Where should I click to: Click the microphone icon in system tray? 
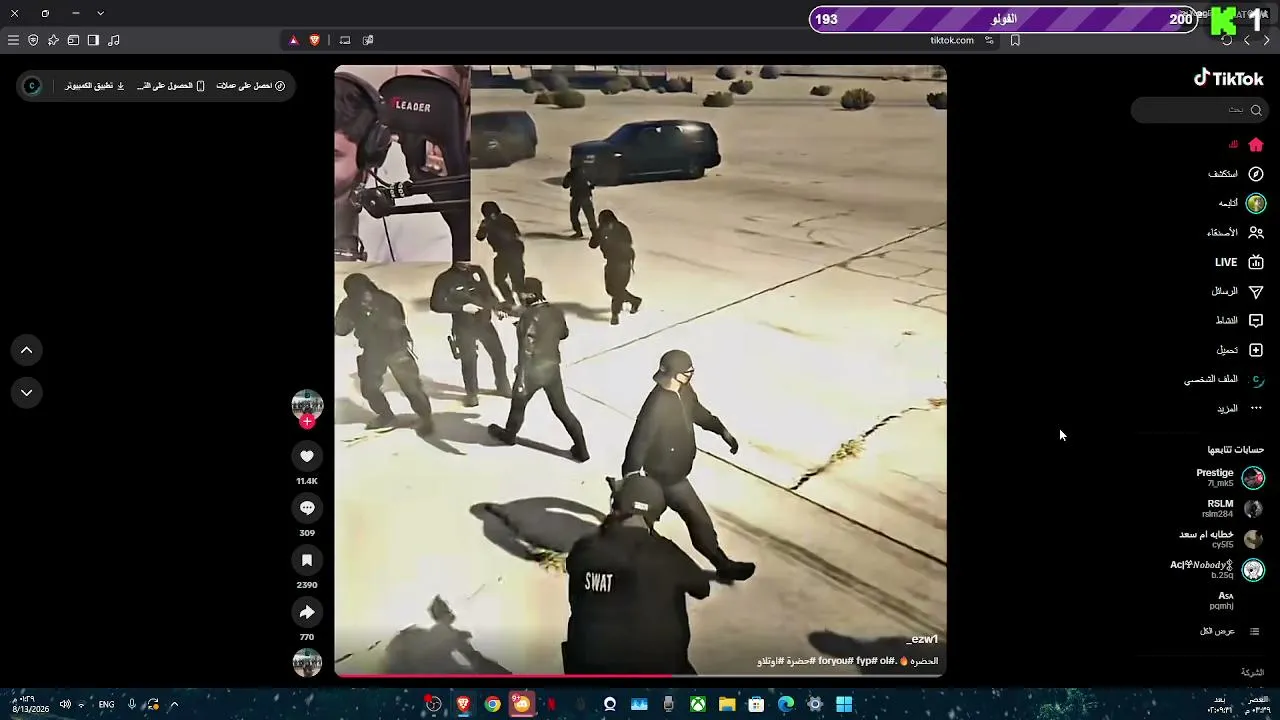pyautogui.click(x=131, y=704)
